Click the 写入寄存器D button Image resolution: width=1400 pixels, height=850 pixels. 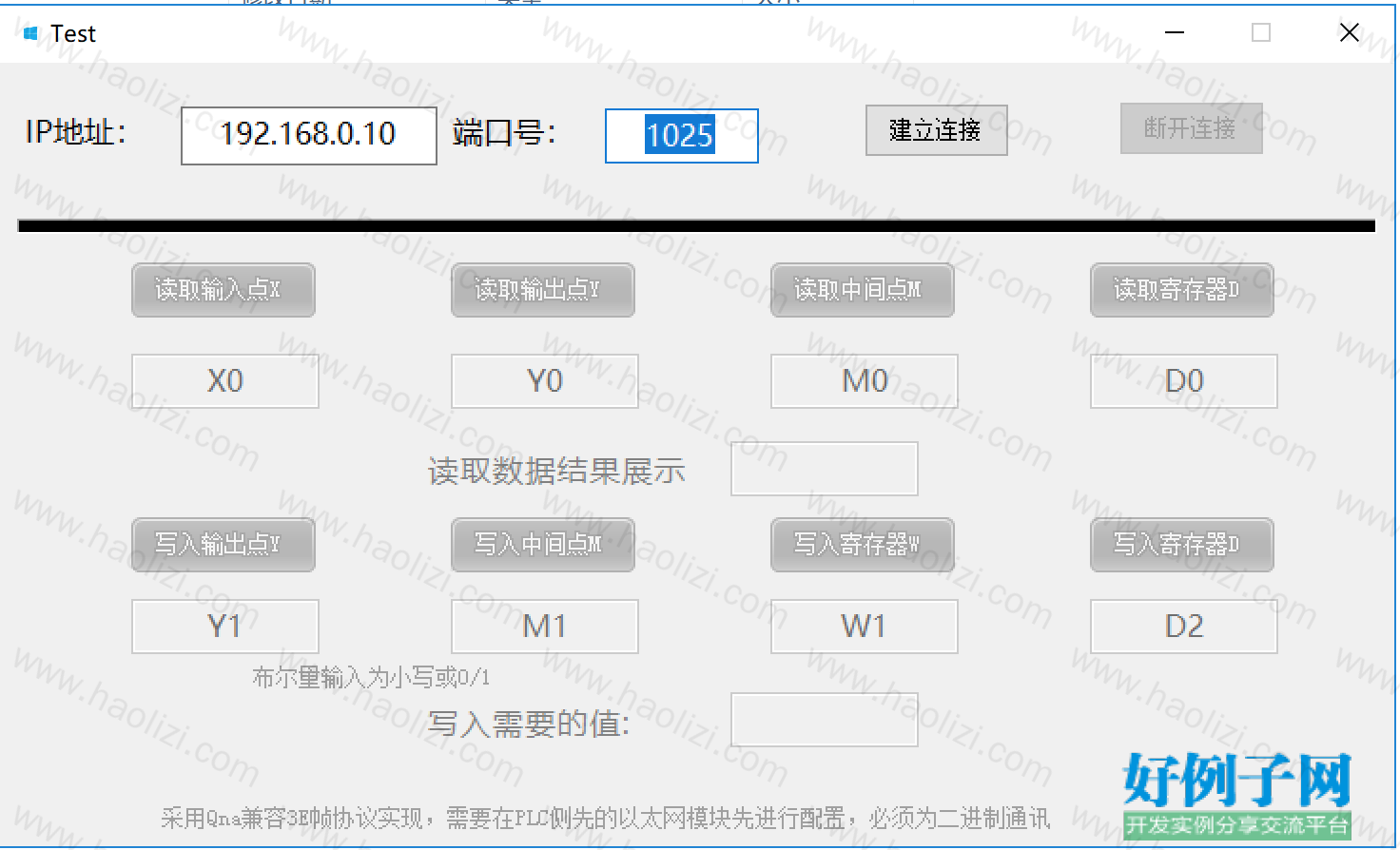point(1182,545)
